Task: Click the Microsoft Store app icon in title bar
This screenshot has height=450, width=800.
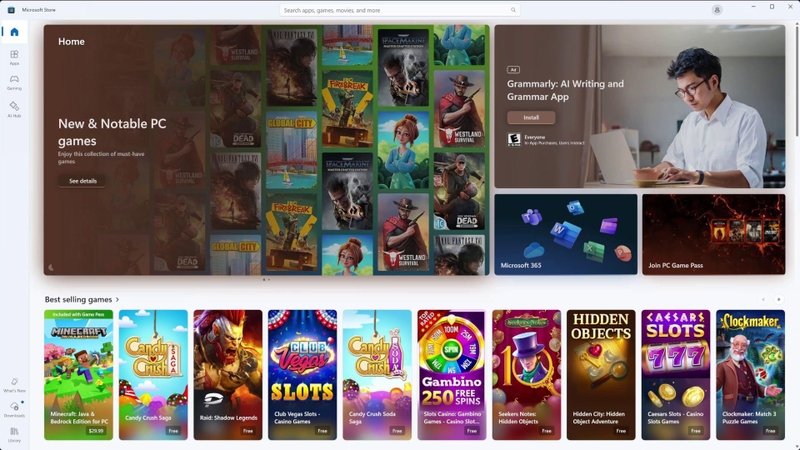Action: click(x=11, y=10)
